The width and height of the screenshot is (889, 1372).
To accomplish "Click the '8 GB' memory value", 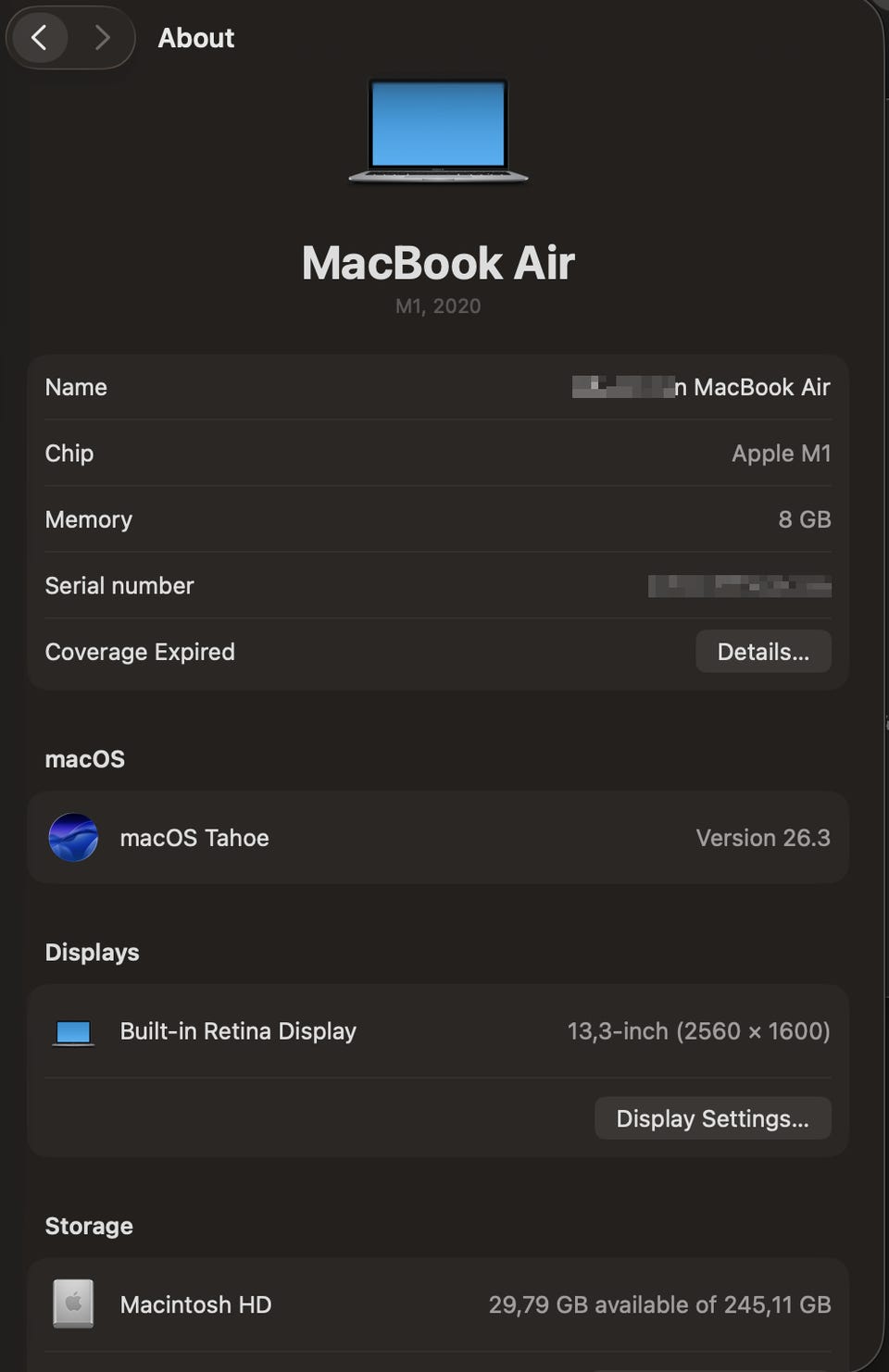I will [804, 519].
